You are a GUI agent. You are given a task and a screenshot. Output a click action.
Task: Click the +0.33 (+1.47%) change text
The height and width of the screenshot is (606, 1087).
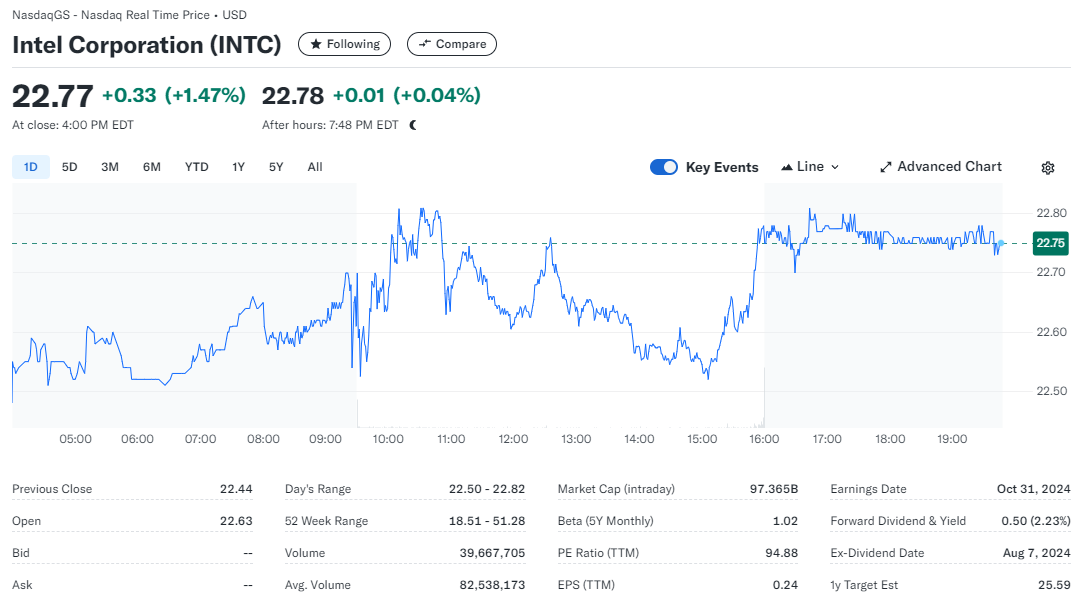pos(174,95)
